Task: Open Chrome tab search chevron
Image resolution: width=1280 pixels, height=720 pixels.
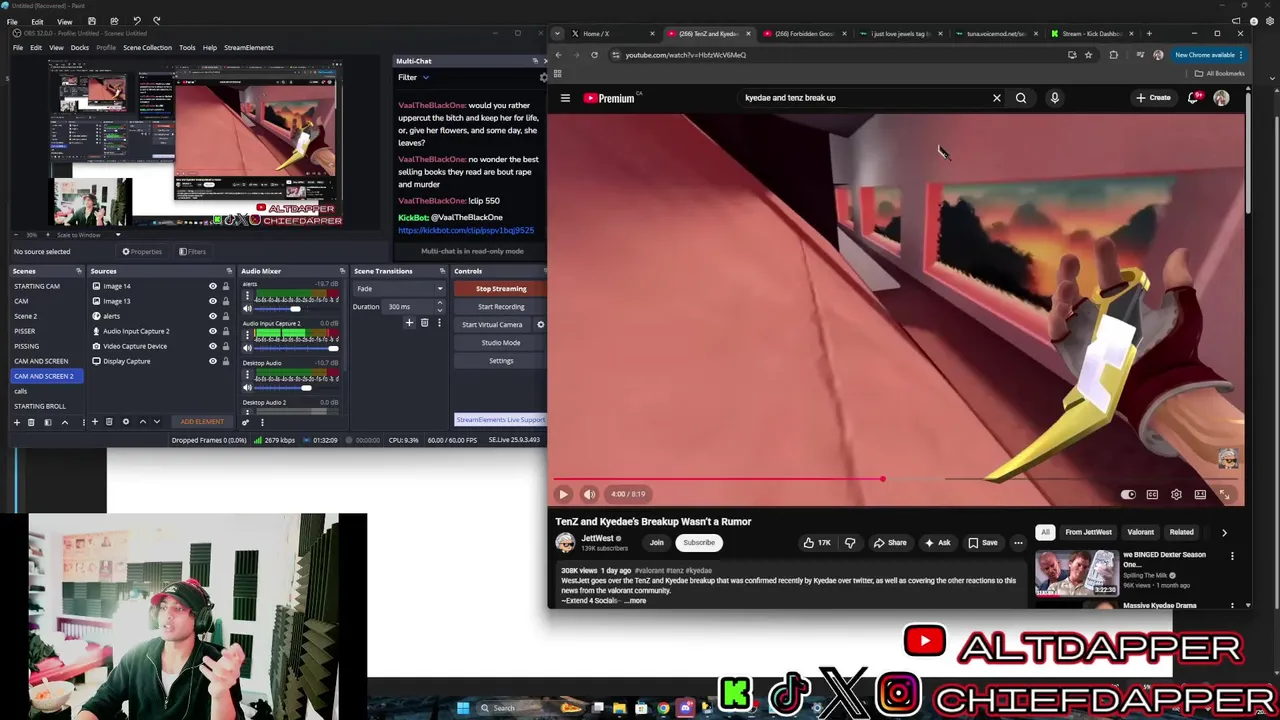Action: click(x=558, y=33)
